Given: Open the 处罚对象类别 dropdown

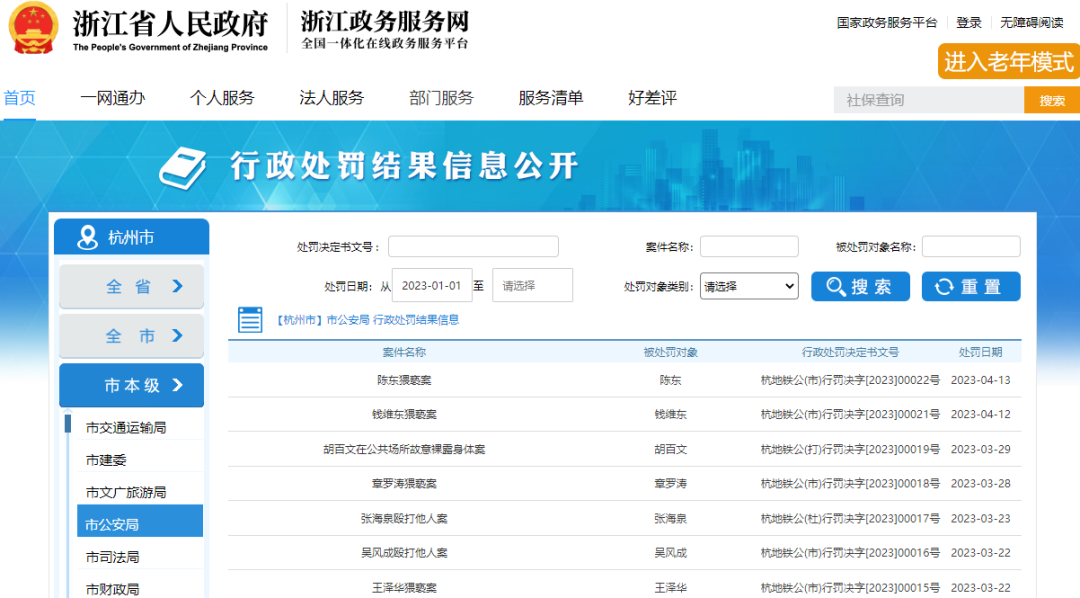Looking at the screenshot, I should click(749, 287).
